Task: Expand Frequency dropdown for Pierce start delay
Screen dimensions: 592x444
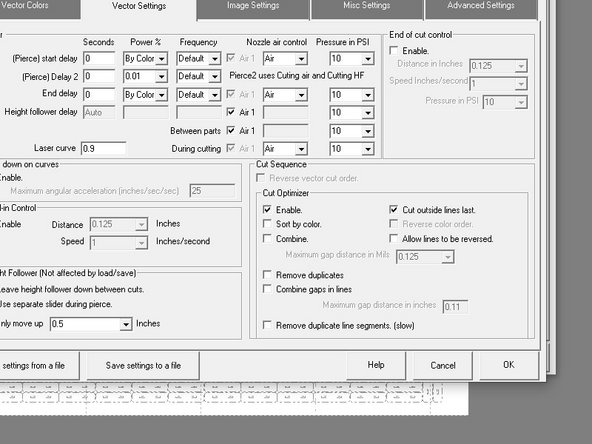Action: point(215,59)
